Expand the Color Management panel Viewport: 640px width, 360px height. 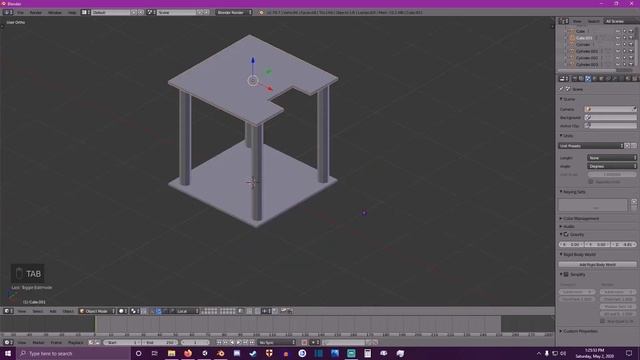pos(580,218)
